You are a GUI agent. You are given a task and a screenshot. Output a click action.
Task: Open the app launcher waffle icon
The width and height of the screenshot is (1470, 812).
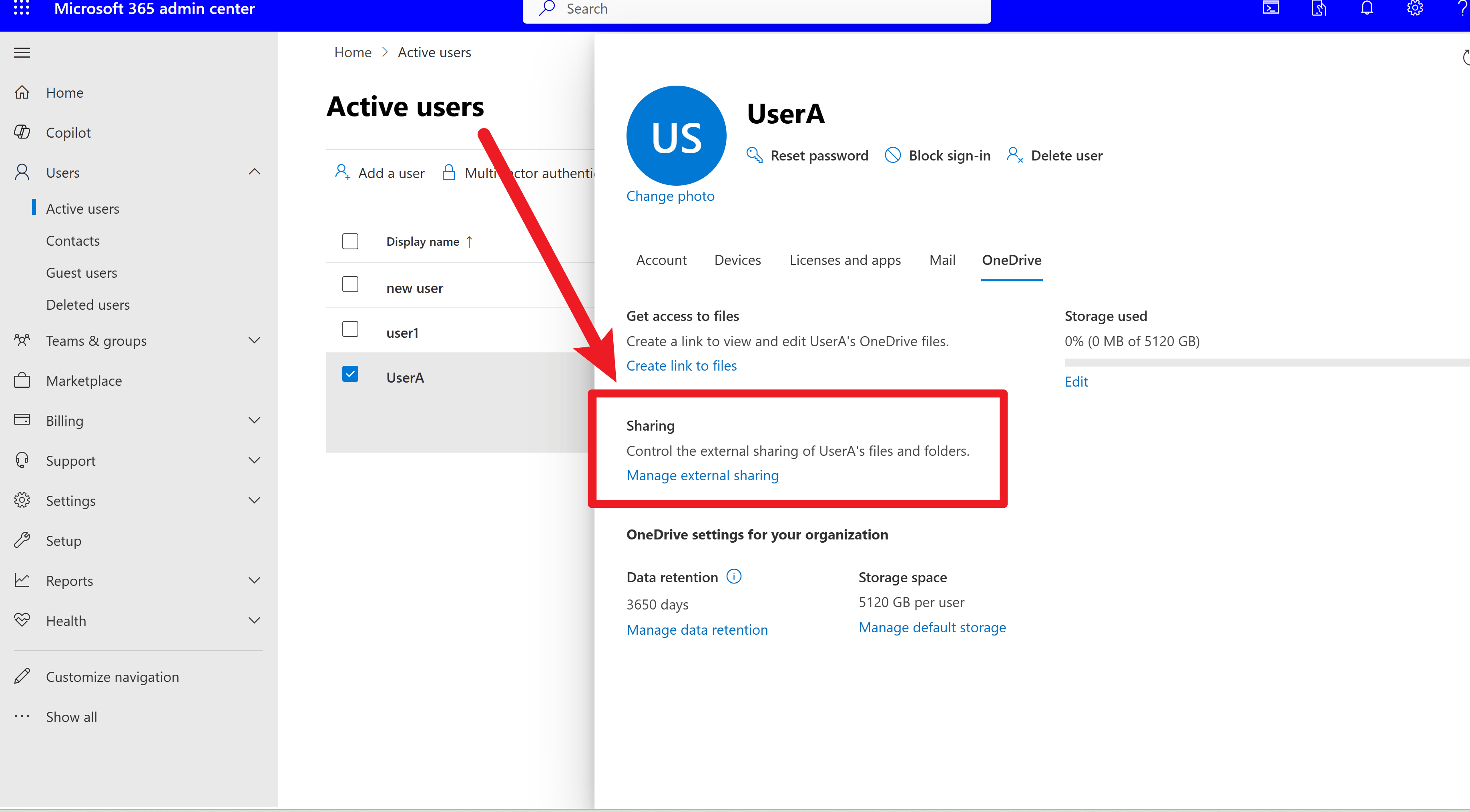point(22,8)
